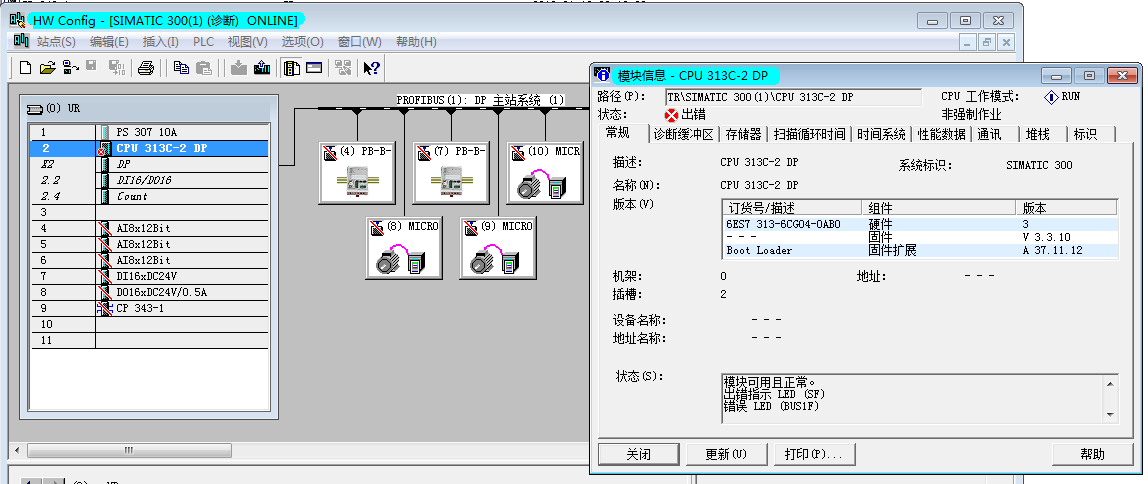Print the configuration with the printer icon
Viewport: 1148px width, 484px height.
pos(146,68)
